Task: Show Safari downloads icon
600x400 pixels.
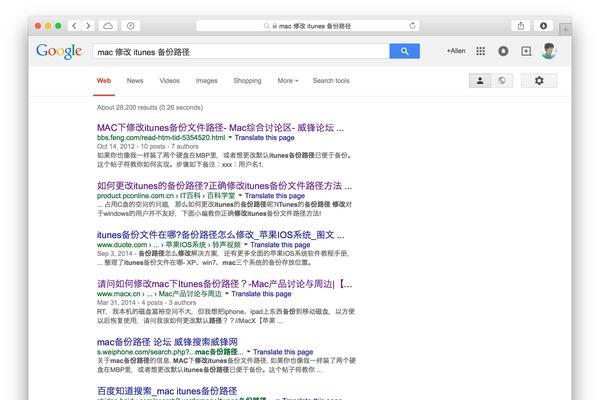Action: [543, 26]
